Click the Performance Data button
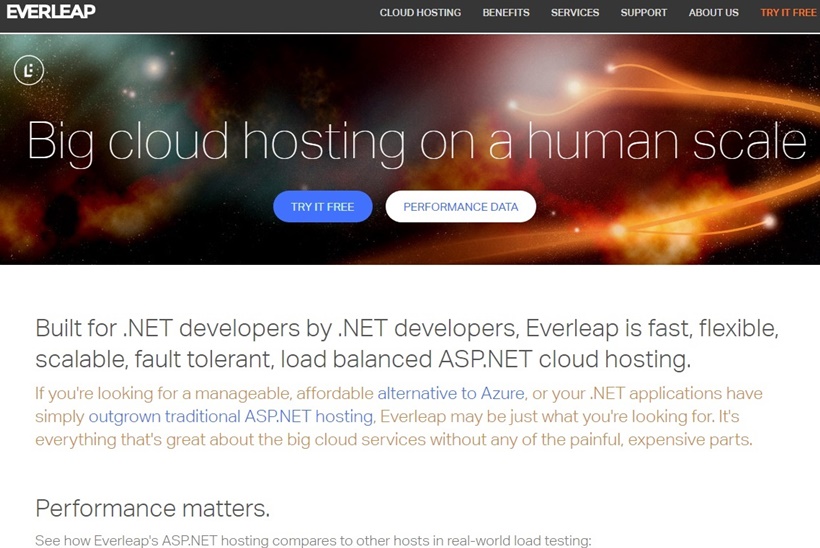This screenshot has height=548, width=820. tap(461, 207)
